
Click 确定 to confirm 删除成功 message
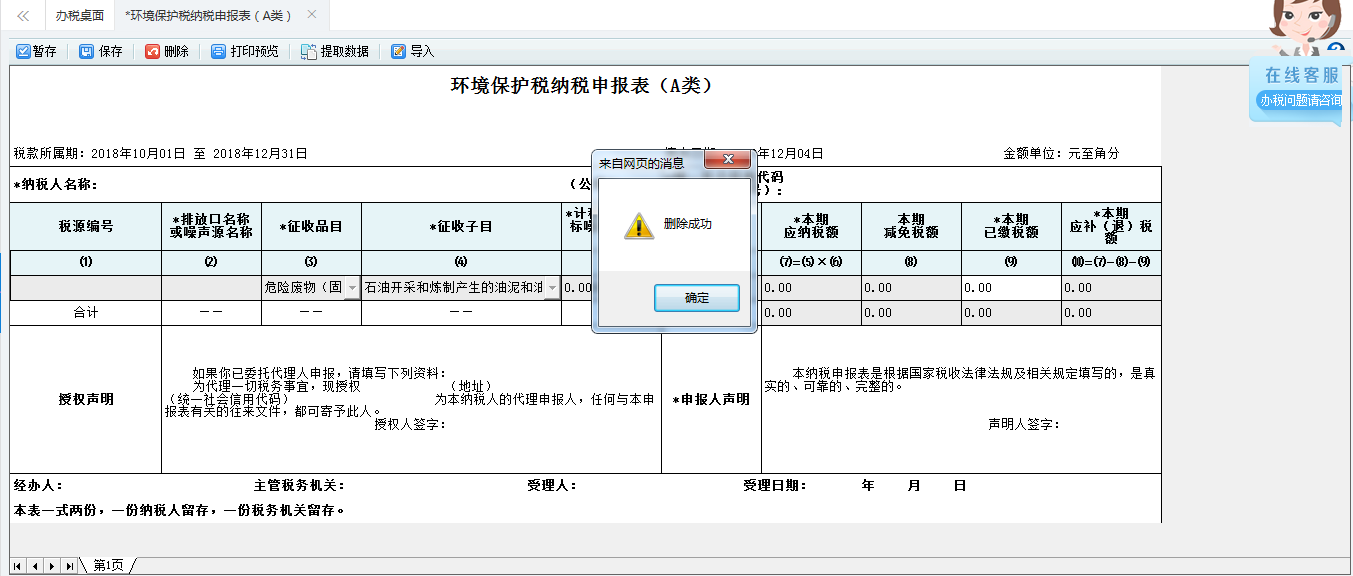pyautogui.click(x=696, y=297)
